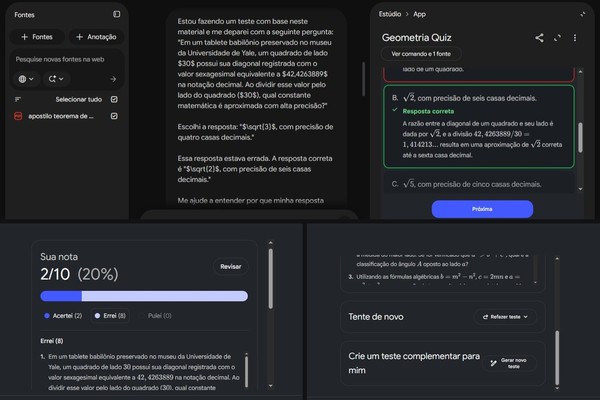Screen dimensions: 600x400
Task: Click the Sua nota heading
Action: coord(59,256)
